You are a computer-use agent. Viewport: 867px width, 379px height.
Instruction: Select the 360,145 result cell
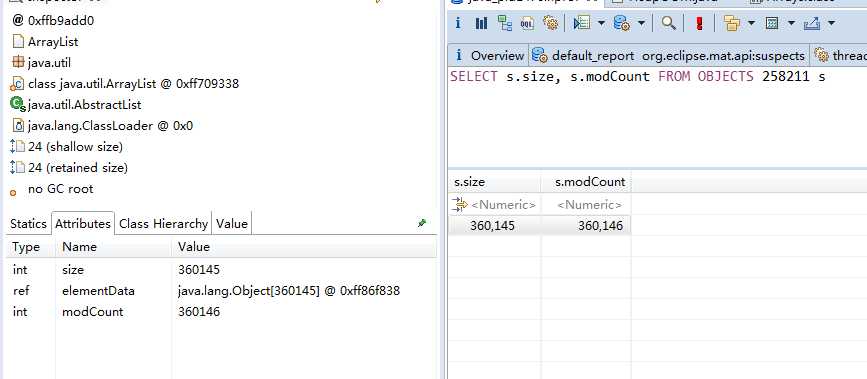pos(492,226)
